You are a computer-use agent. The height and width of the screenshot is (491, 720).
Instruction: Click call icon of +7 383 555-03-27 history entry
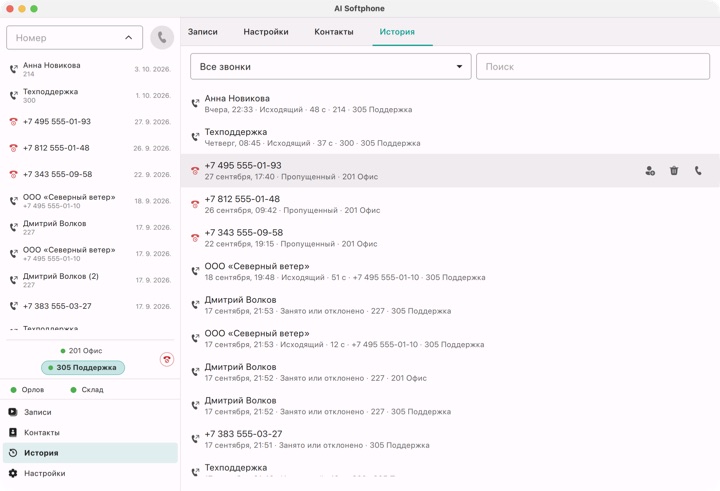point(195,439)
